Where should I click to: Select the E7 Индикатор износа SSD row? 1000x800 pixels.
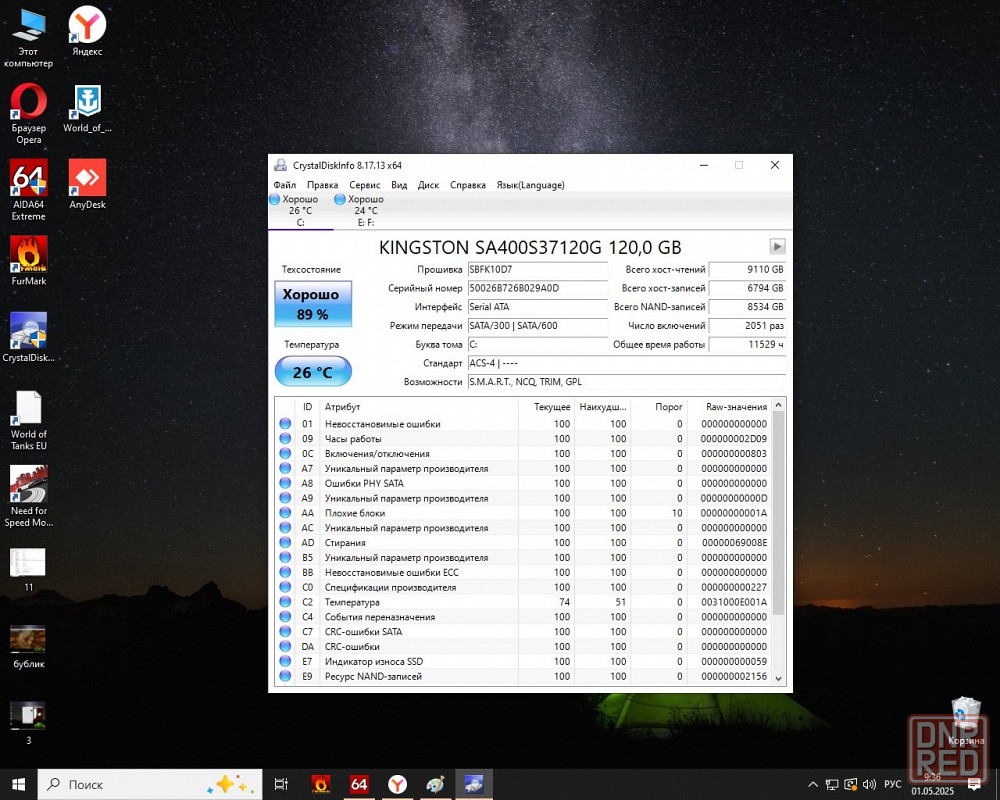pos(524,662)
